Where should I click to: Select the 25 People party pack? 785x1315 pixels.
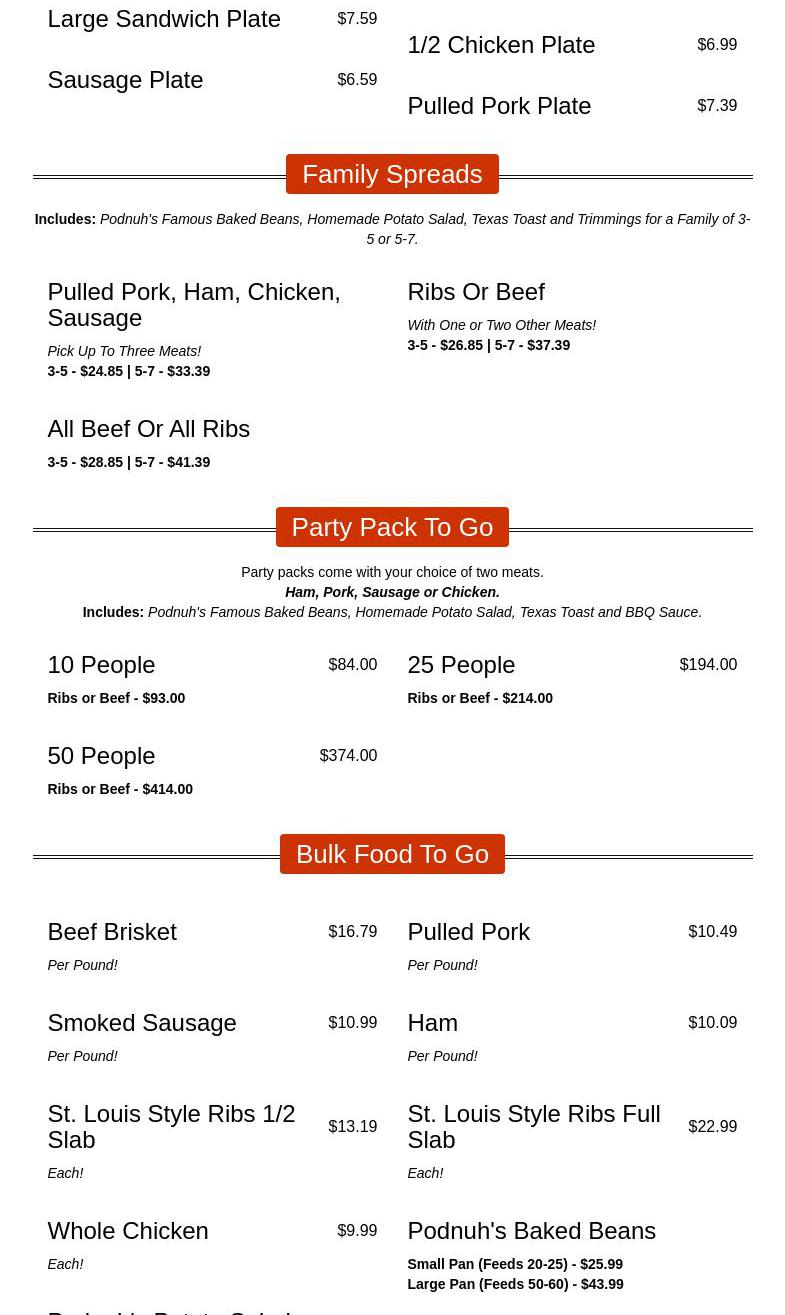click(461, 665)
